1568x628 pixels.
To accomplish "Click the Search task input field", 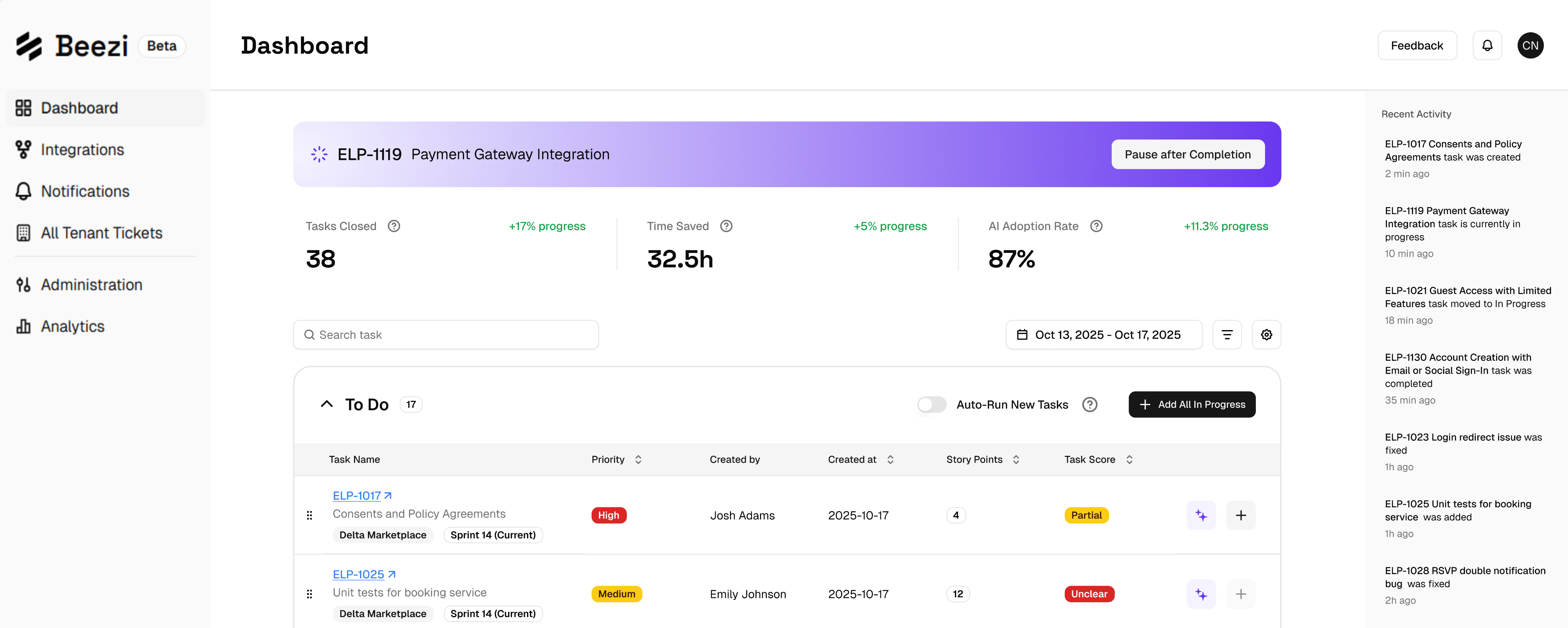I will [x=446, y=335].
